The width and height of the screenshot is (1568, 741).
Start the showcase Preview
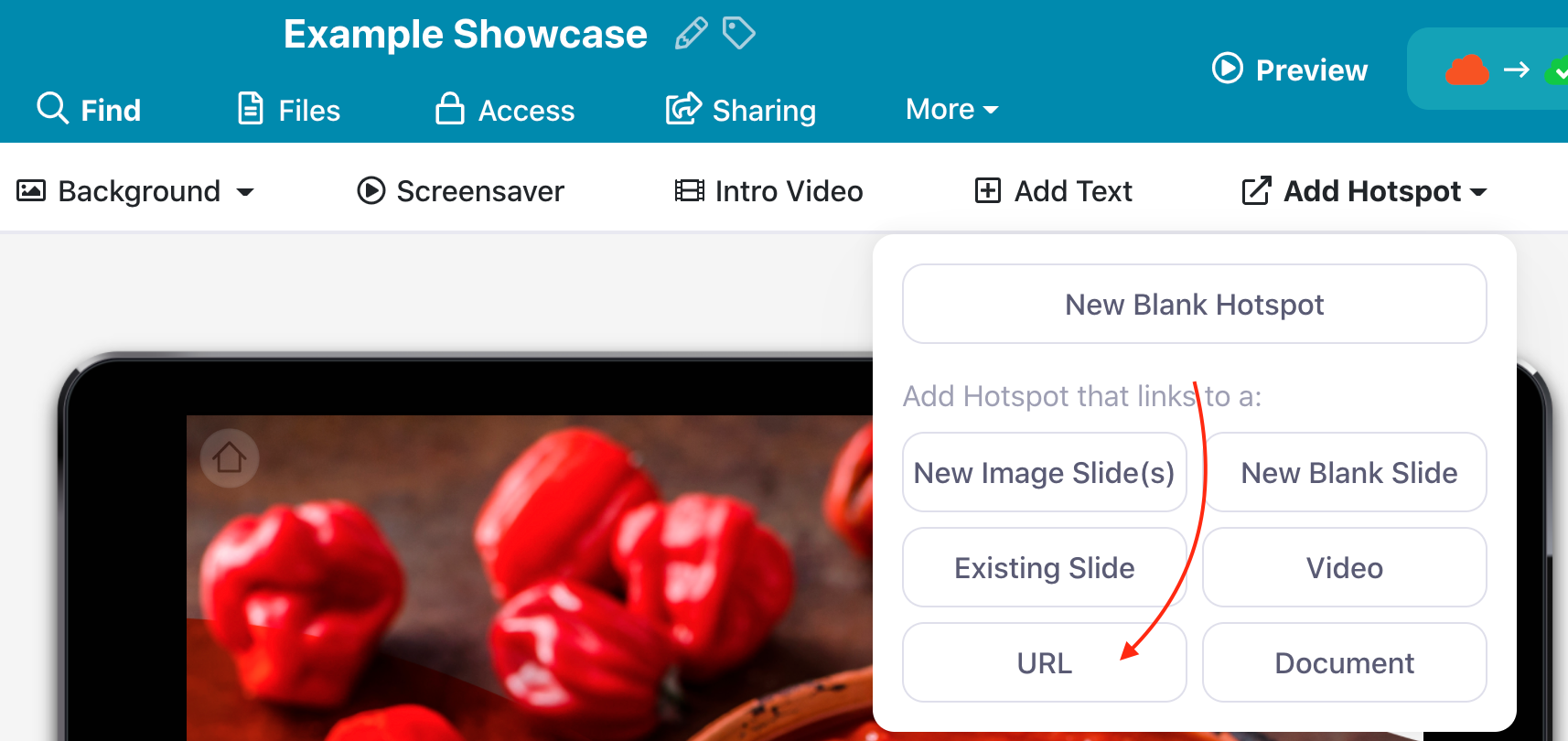tap(1290, 70)
